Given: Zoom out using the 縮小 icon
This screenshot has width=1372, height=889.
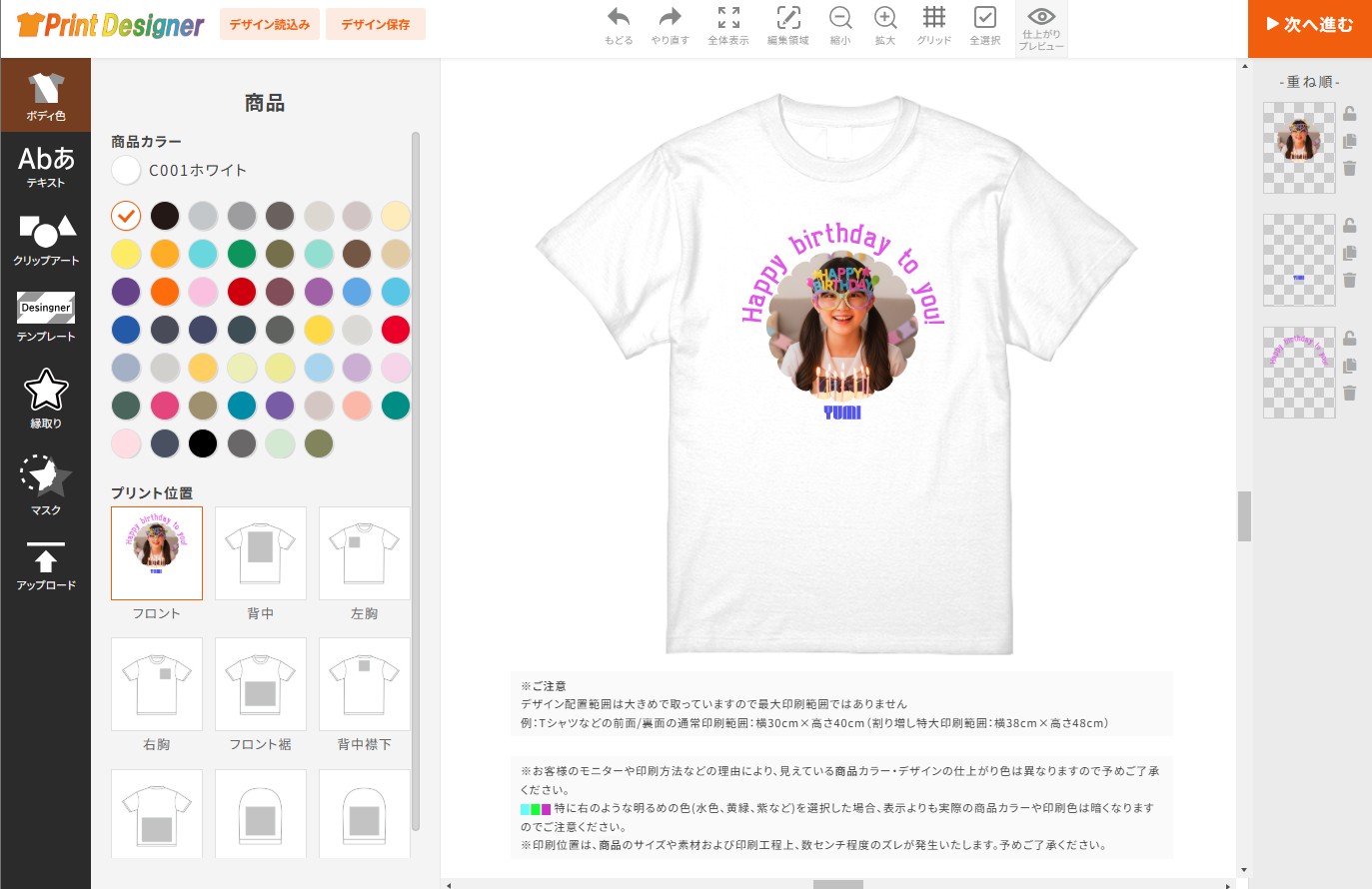Looking at the screenshot, I should [840, 18].
